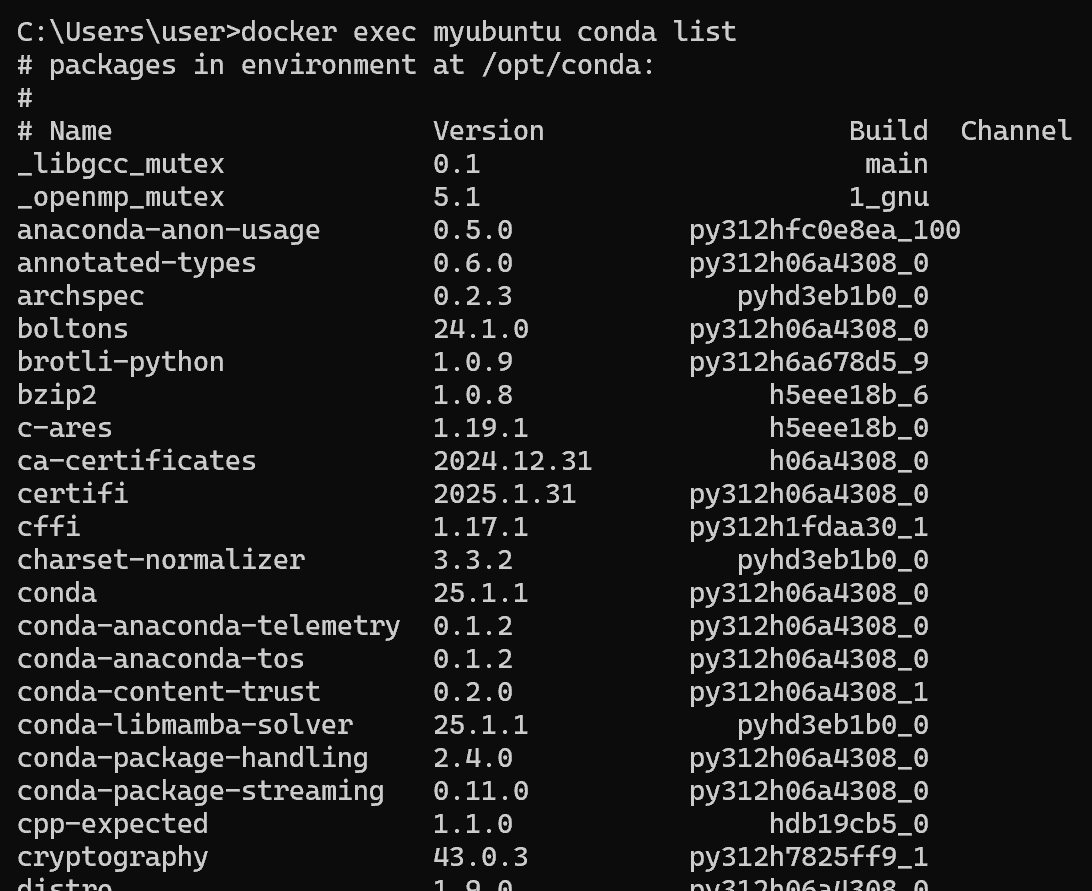Click the 'cpp-expected' package name
This screenshot has width=1092, height=891.
click(x=112, y=824)
